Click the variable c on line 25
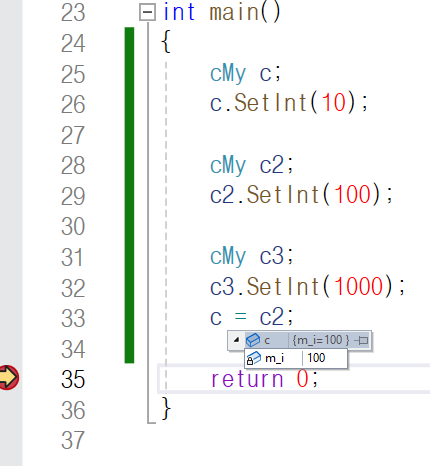 click(265, 74)
